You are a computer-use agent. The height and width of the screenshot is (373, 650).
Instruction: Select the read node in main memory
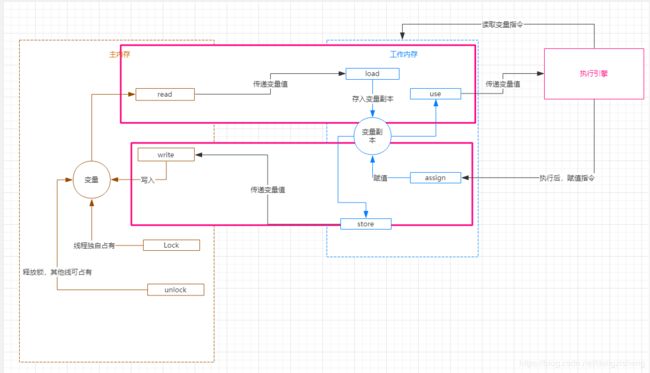coord(165,94)
